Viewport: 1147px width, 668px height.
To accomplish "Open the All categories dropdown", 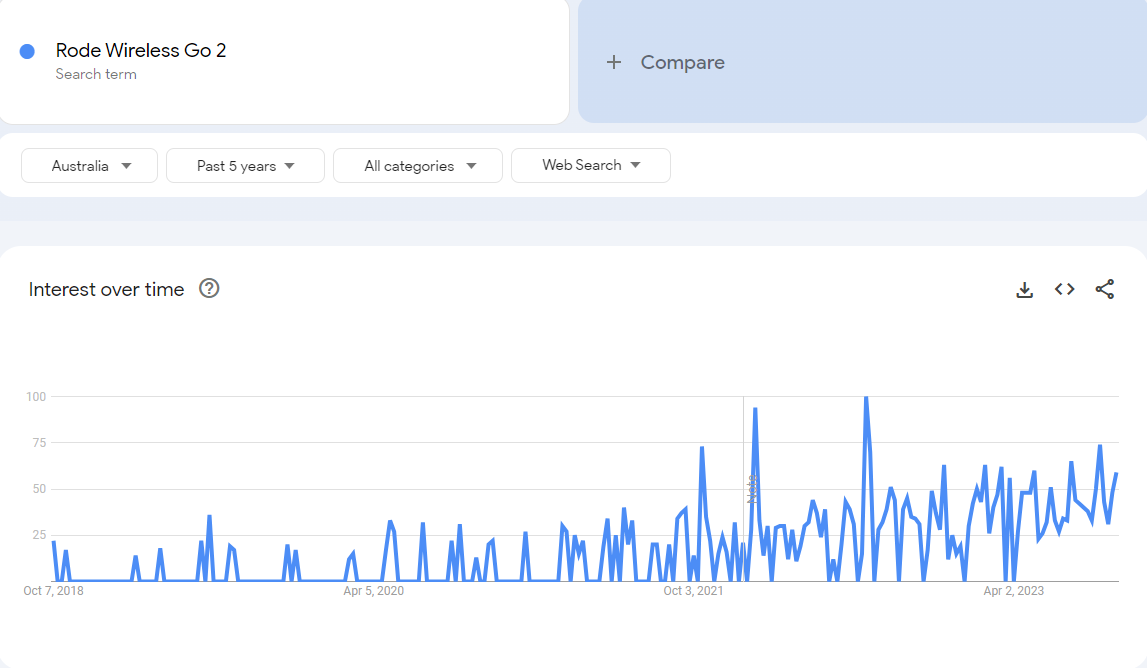I will 418,165.
